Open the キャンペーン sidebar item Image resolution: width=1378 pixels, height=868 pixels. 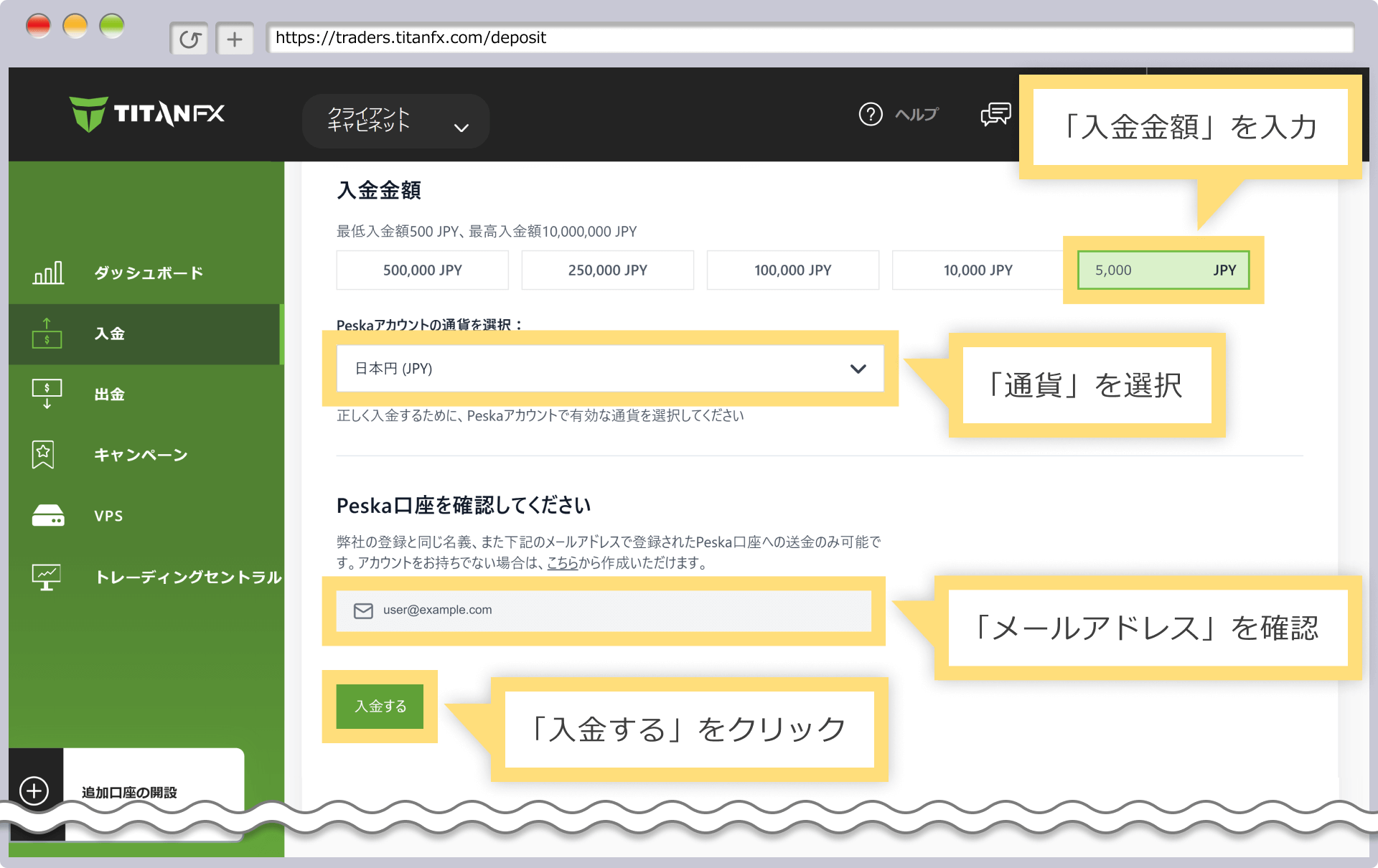point(141,455)
